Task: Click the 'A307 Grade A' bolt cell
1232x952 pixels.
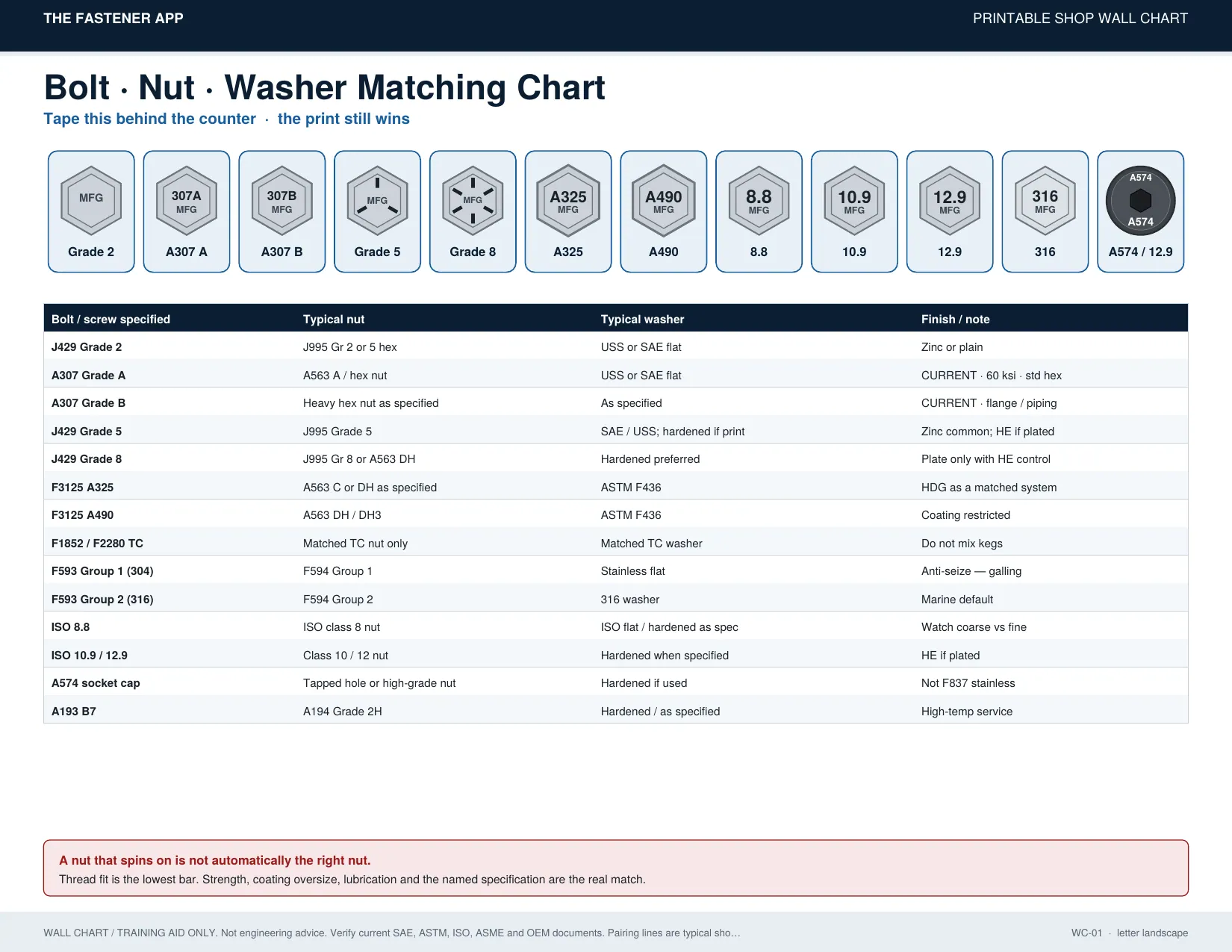Action: click(x=88, y=376)
